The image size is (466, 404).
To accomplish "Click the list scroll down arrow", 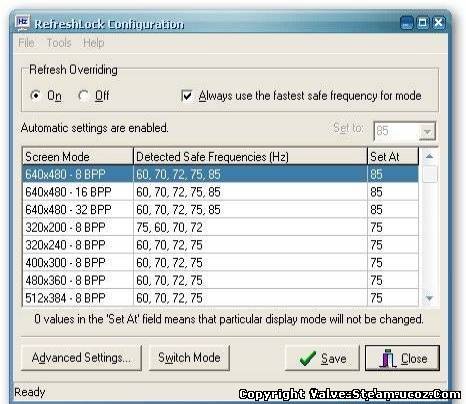I will tap(429, 298).
